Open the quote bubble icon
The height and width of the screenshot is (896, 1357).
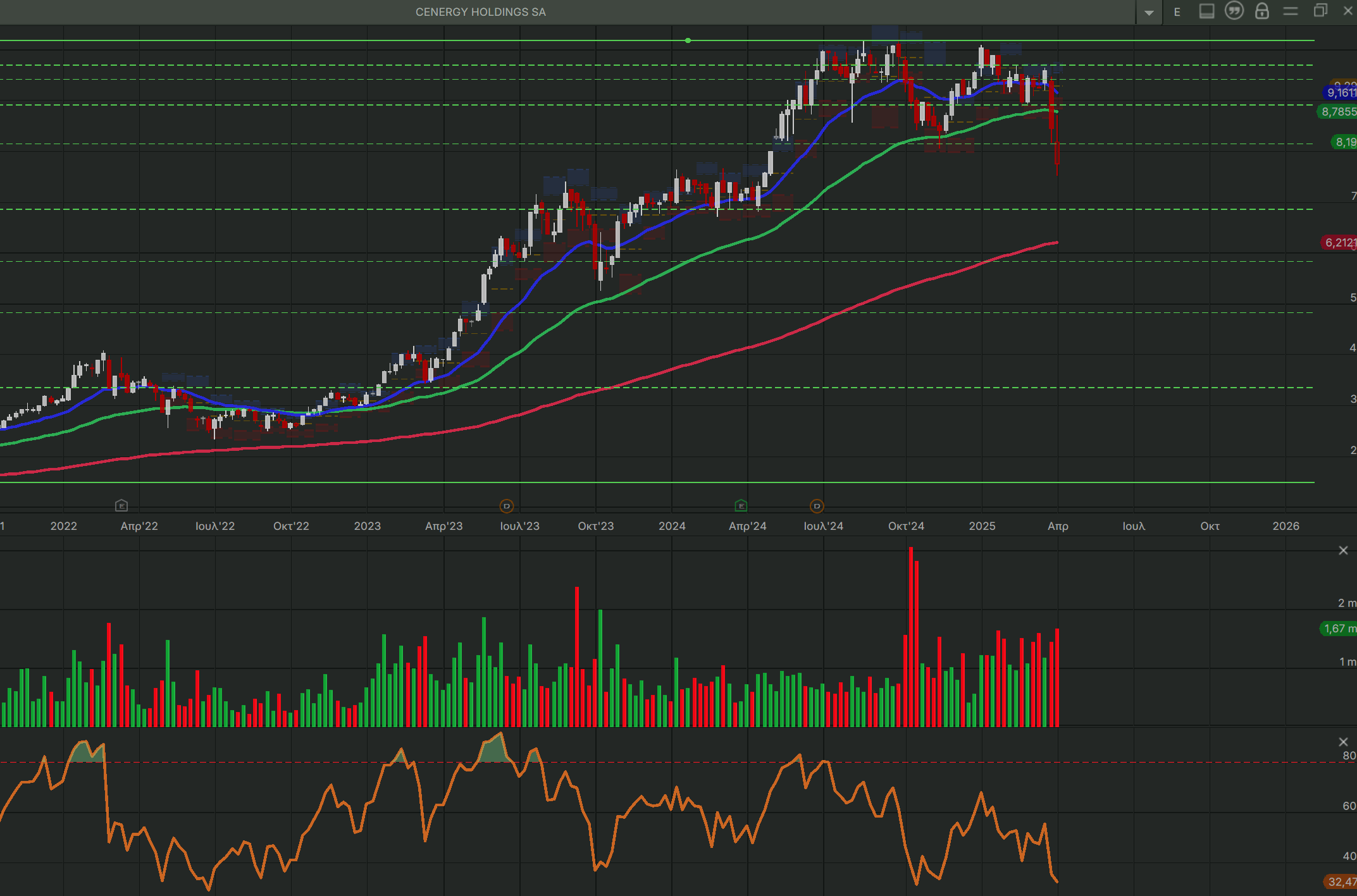1234,11
